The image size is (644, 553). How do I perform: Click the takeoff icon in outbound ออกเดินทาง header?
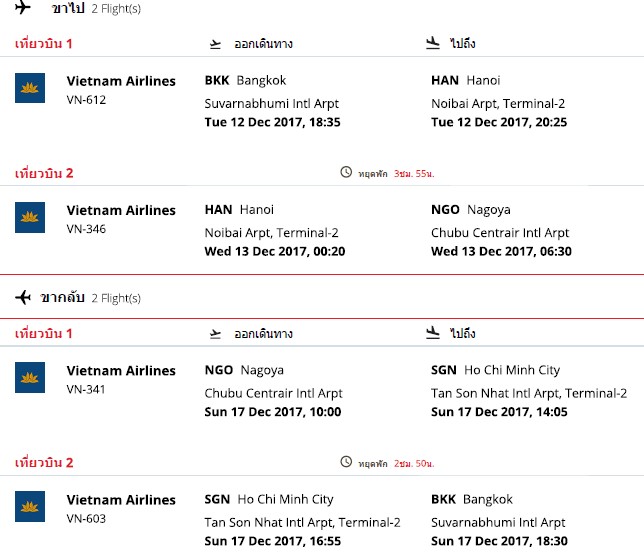click(x=215, y=44)
